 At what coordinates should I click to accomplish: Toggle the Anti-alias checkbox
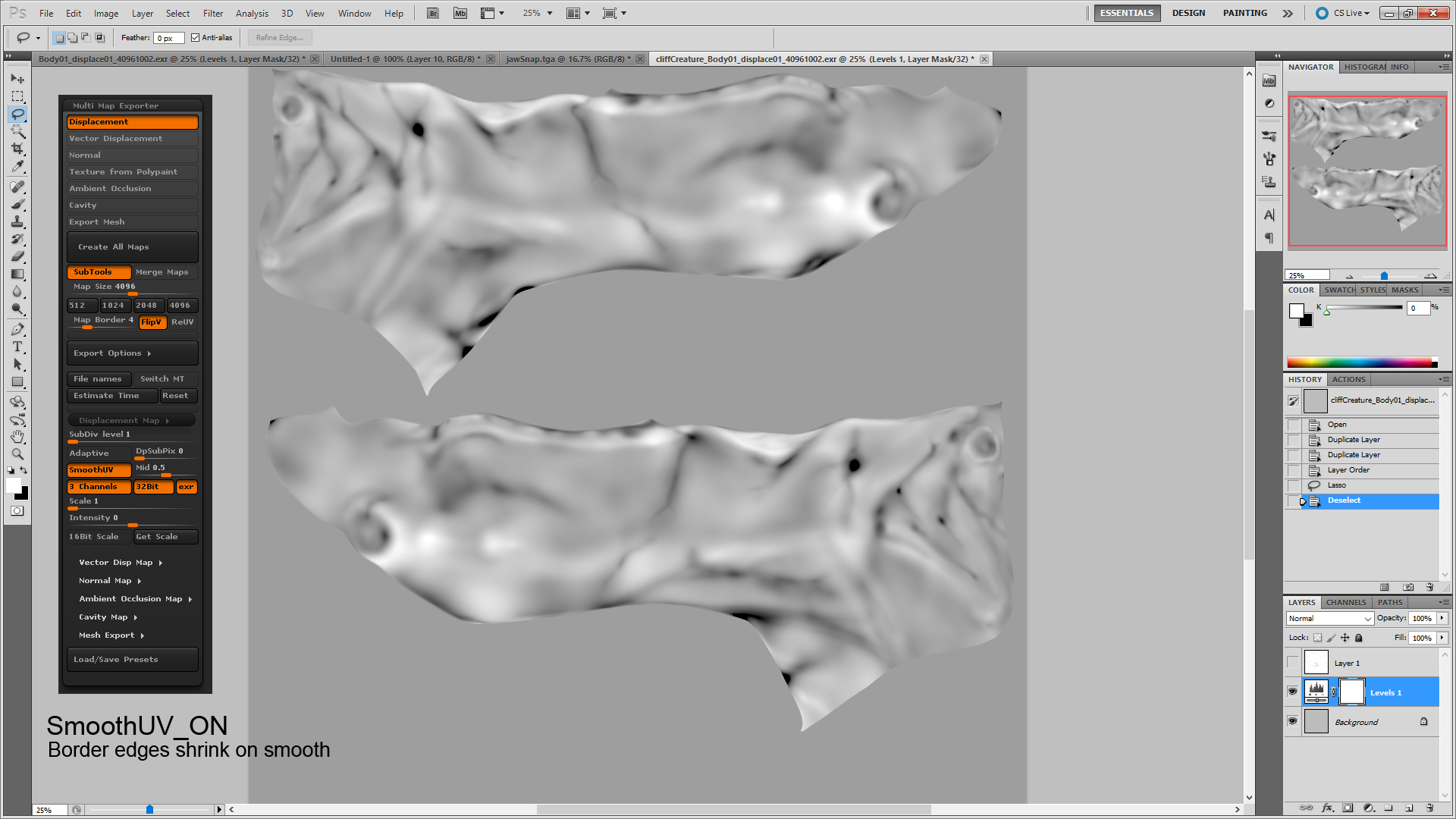click(x=195, y=37)
